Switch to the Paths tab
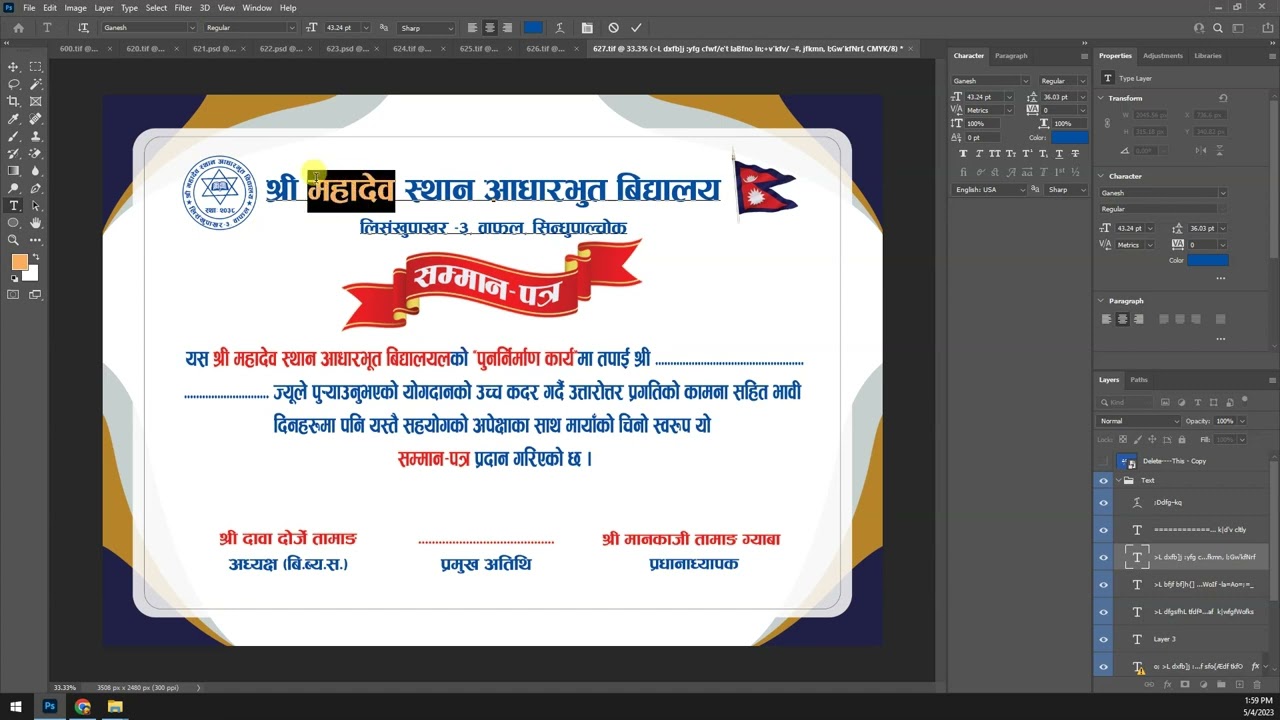The width and height of the screenshot is (1280, 720). coord(1139,380)
